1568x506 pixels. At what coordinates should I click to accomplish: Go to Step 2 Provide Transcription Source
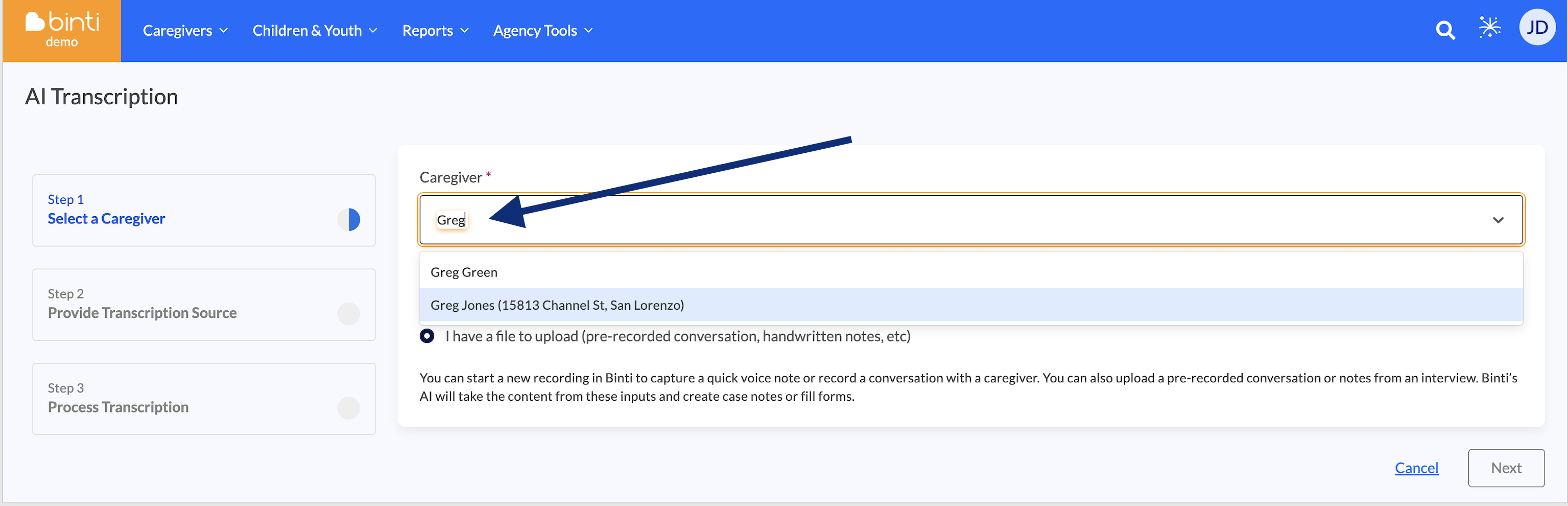[x=204, y=305]
